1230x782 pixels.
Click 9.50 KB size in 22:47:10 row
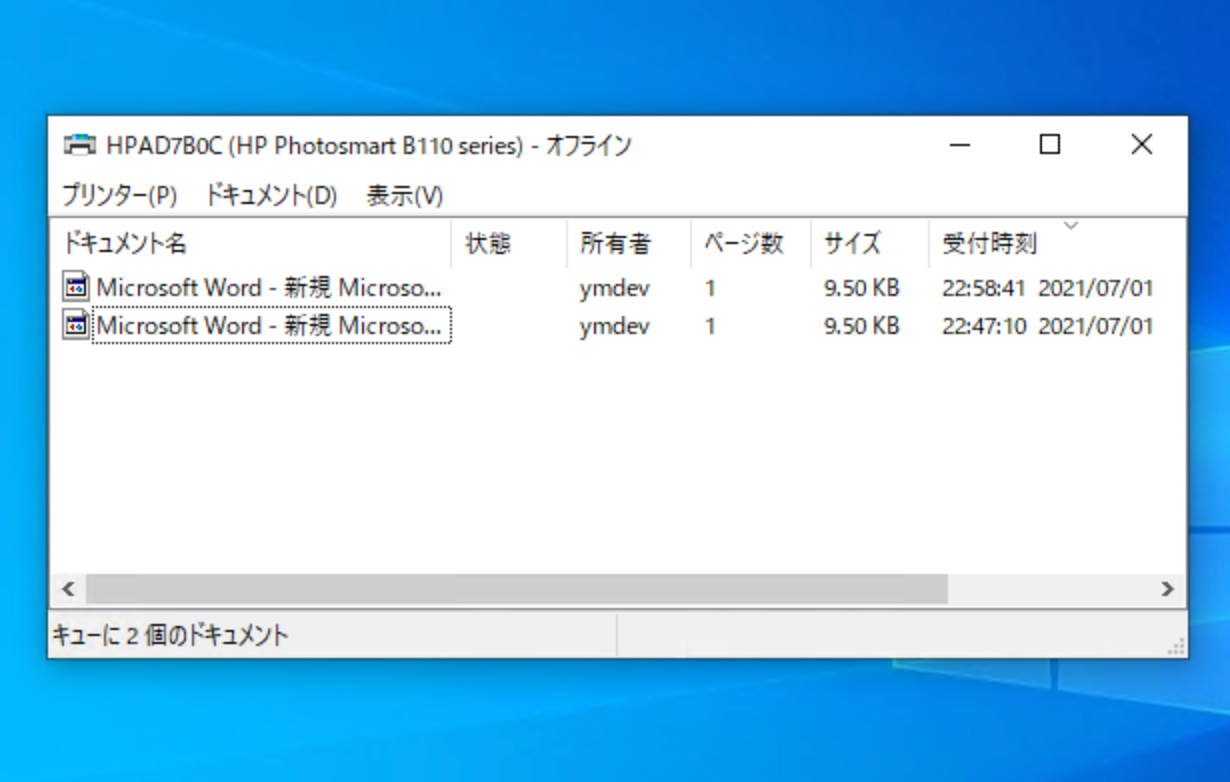pos(862,326)
